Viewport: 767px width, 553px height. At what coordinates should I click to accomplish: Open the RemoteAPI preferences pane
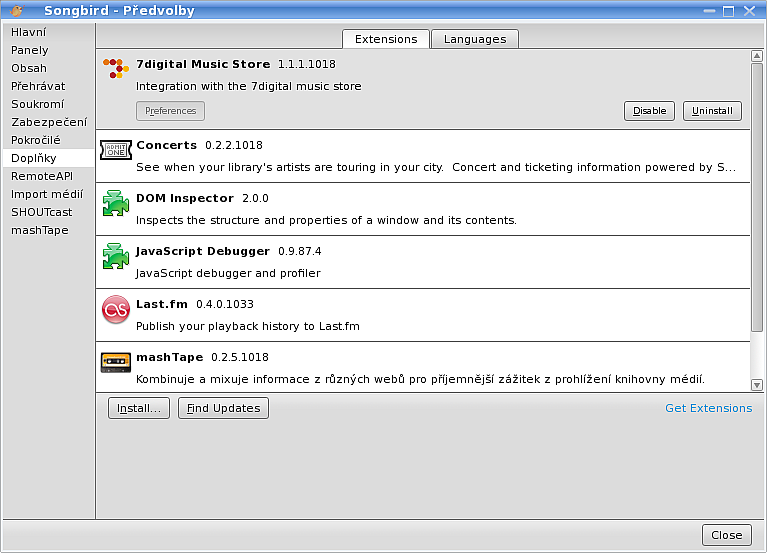(x=48, y=176)
